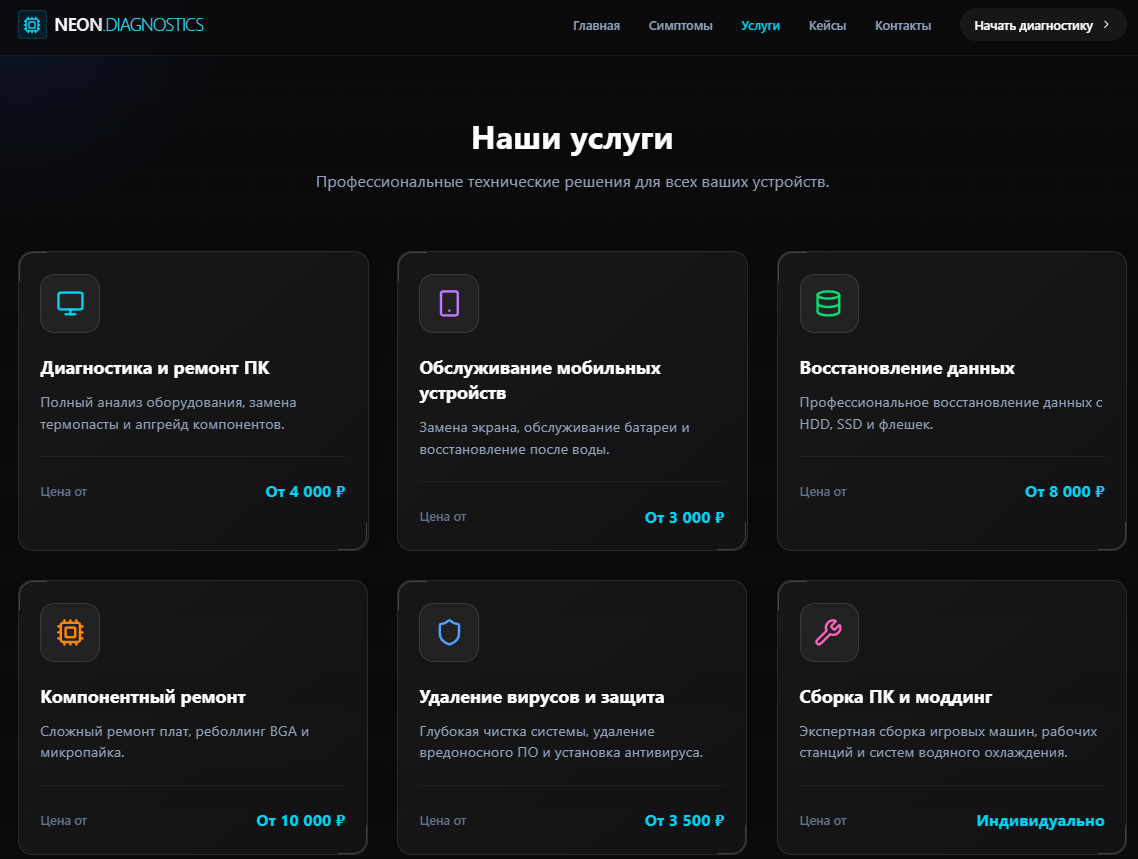Select the highlighted Услуги tab
The height and width of the screenshot is (859, 1138).
(x=761, y=25)
